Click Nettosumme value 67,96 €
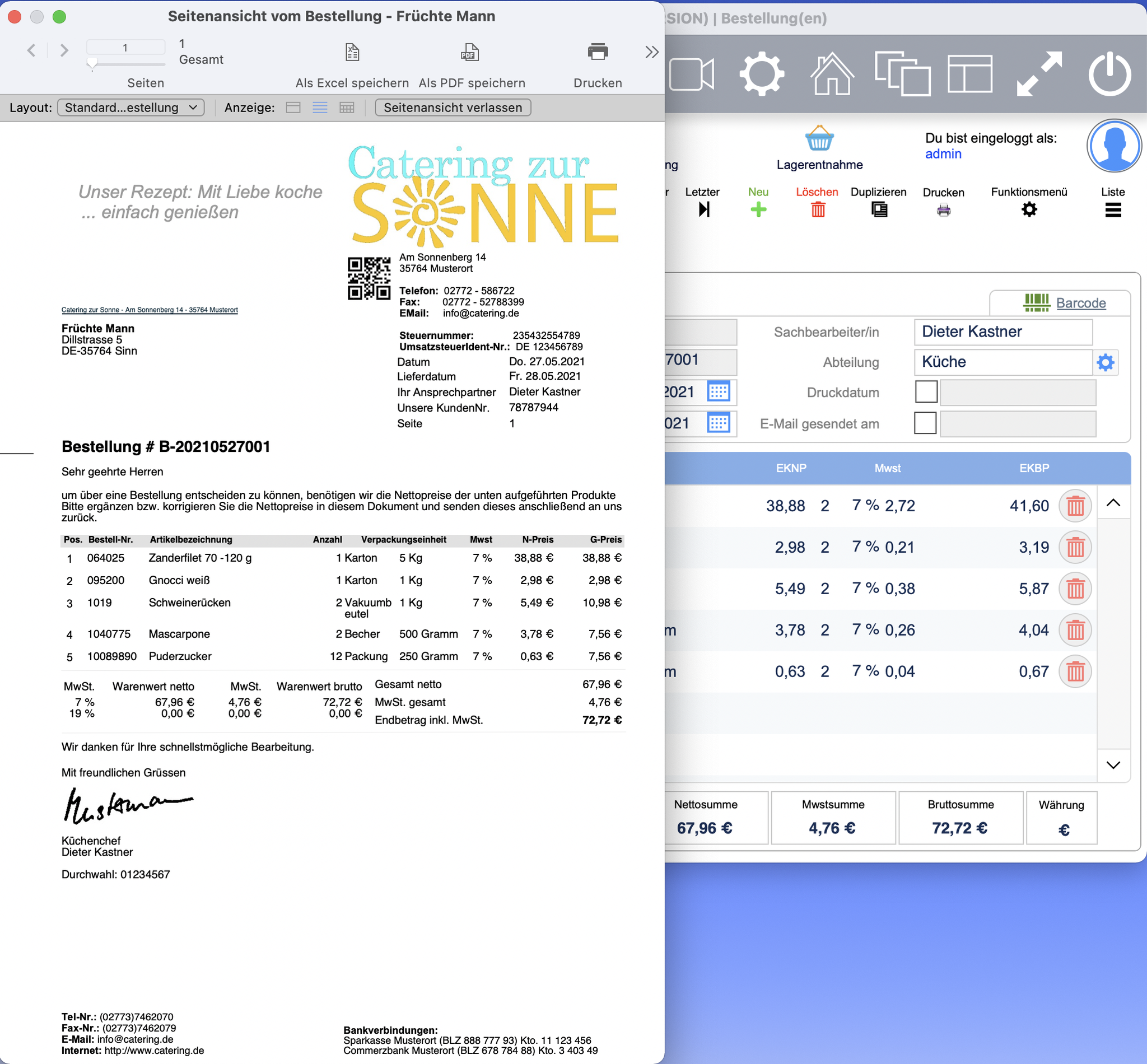 click(704, 828)
